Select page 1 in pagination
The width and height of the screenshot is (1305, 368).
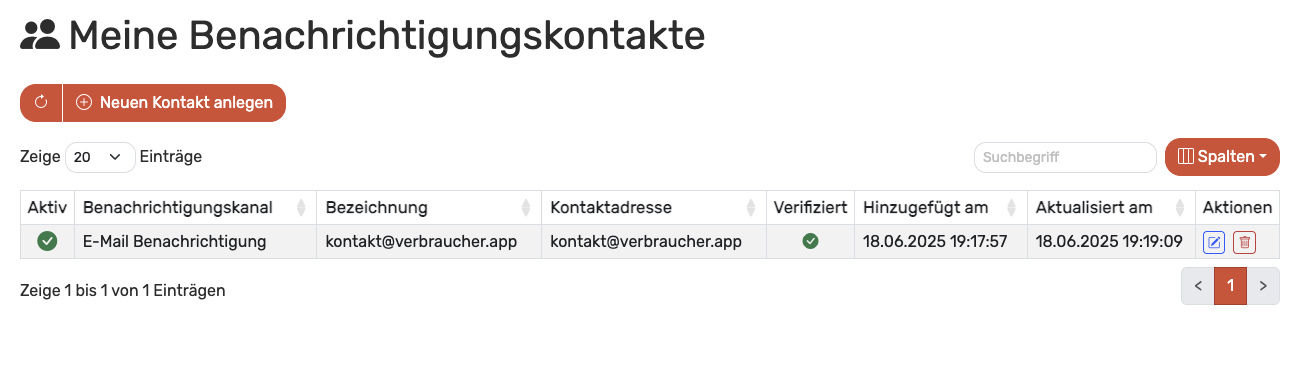tap(1231, 286)
